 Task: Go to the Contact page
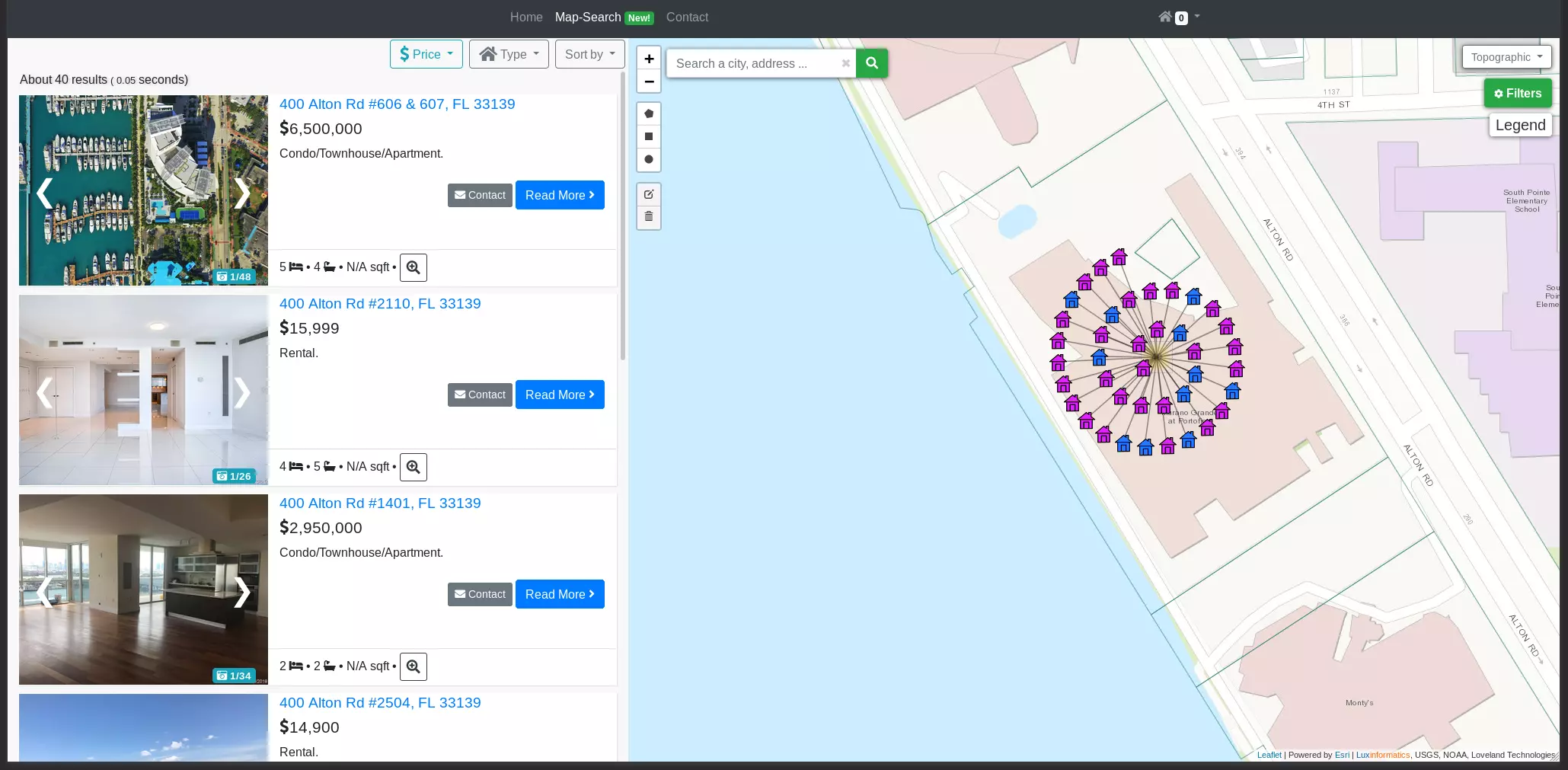[x=687, y=17]
